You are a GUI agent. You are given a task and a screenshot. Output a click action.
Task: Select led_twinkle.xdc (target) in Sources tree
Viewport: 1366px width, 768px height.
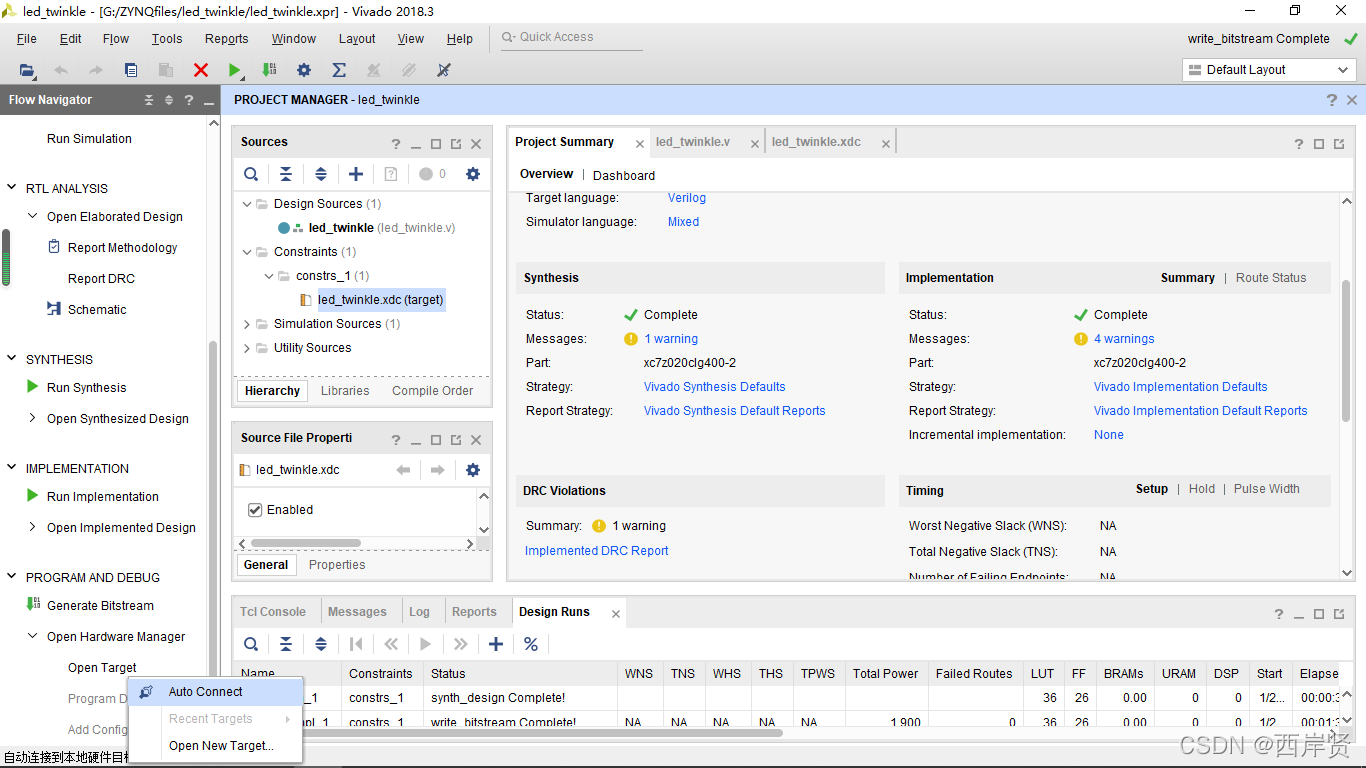coord(380,300)
